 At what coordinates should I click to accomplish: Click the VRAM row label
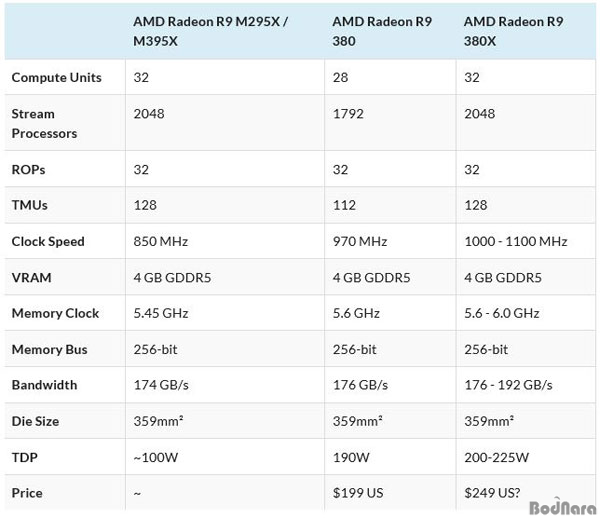click(31, 277)
